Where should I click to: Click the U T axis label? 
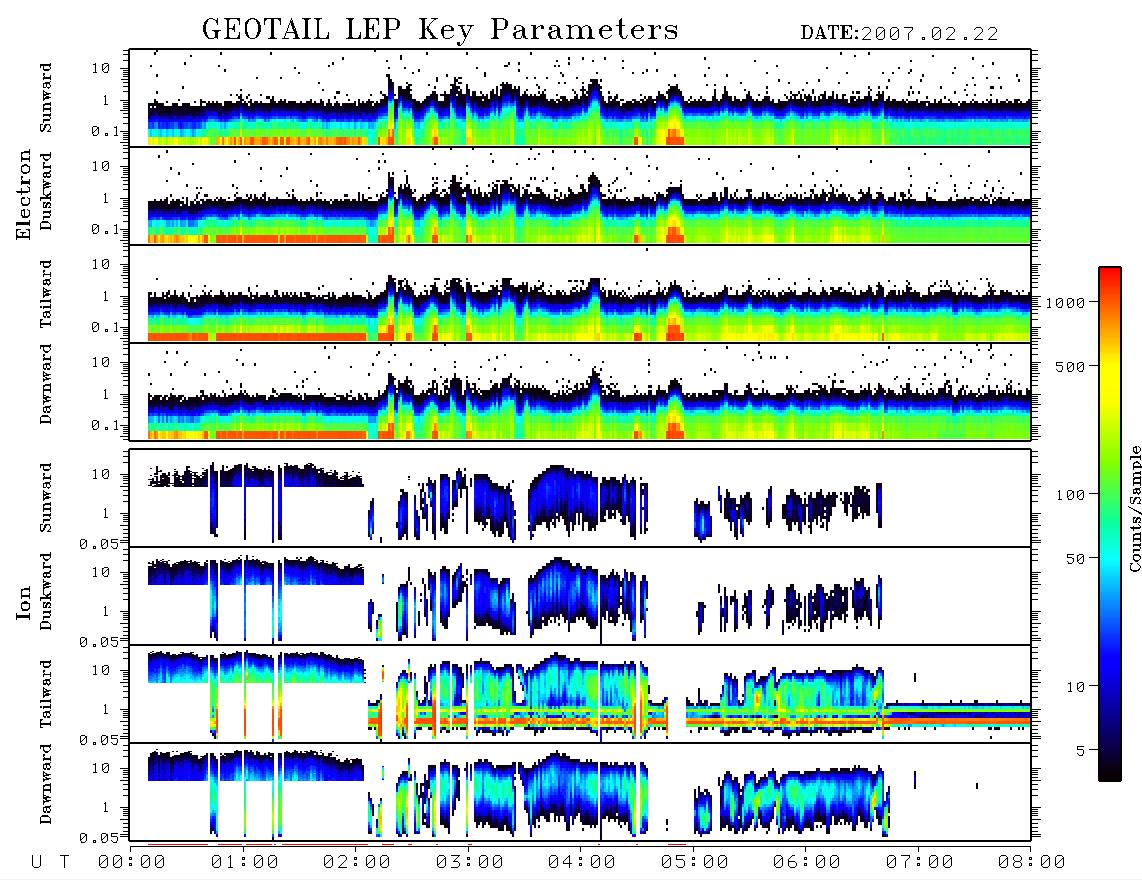[50, 862]
